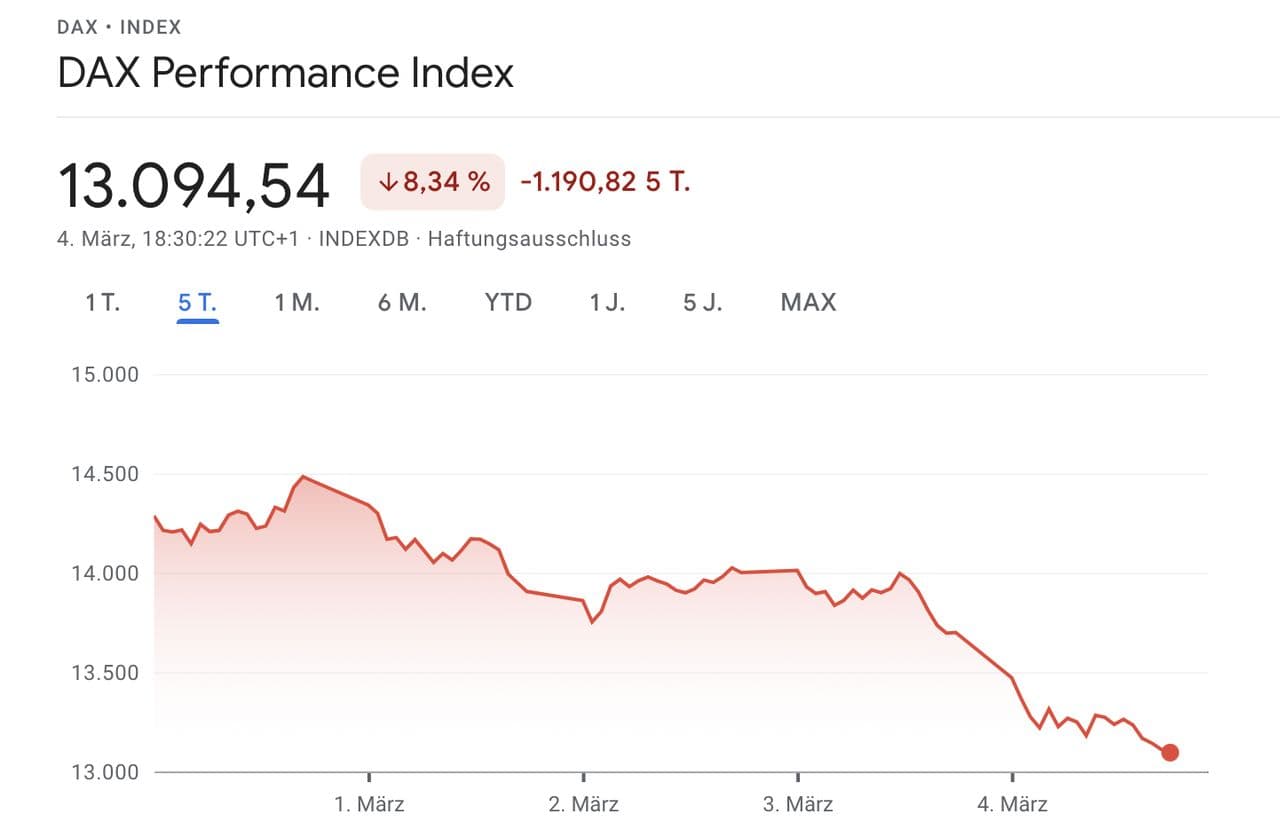Click the 4. März axis marker
The height and width of the screenshot is (838, 1280).
tap(1012, 804)
